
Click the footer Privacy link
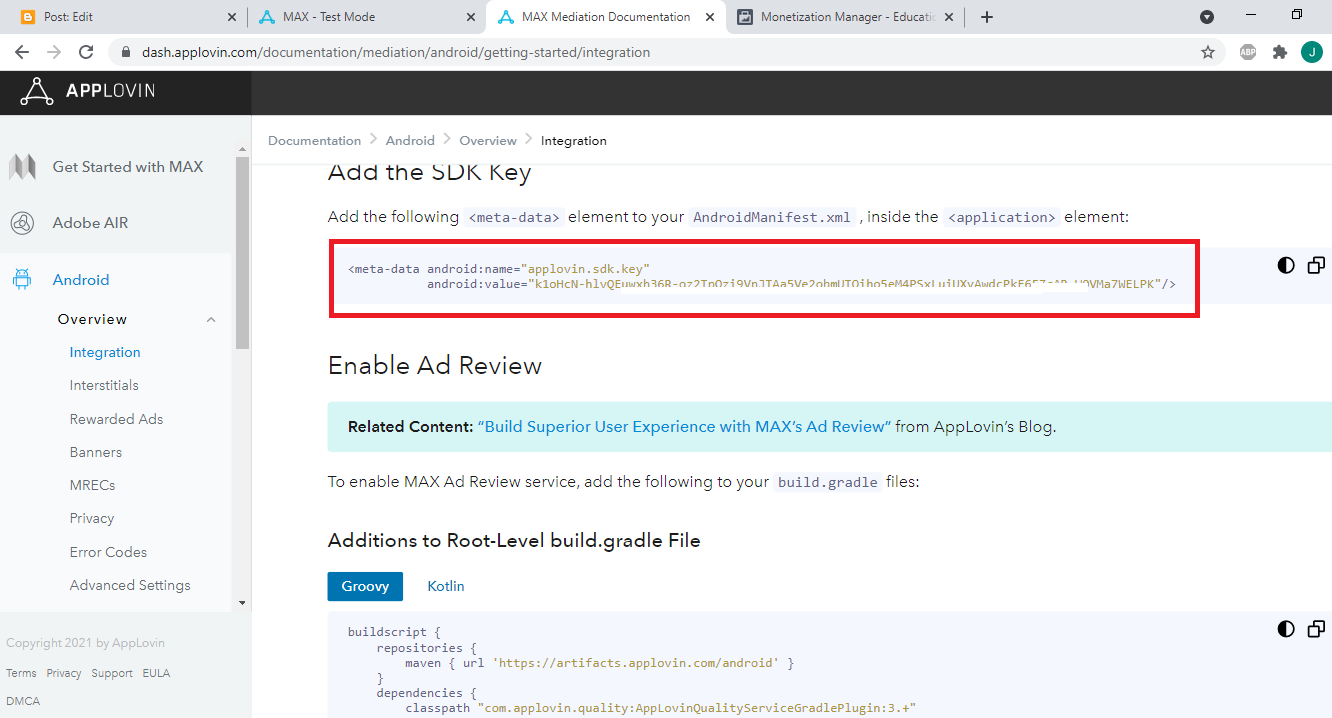tap(64, 673)
